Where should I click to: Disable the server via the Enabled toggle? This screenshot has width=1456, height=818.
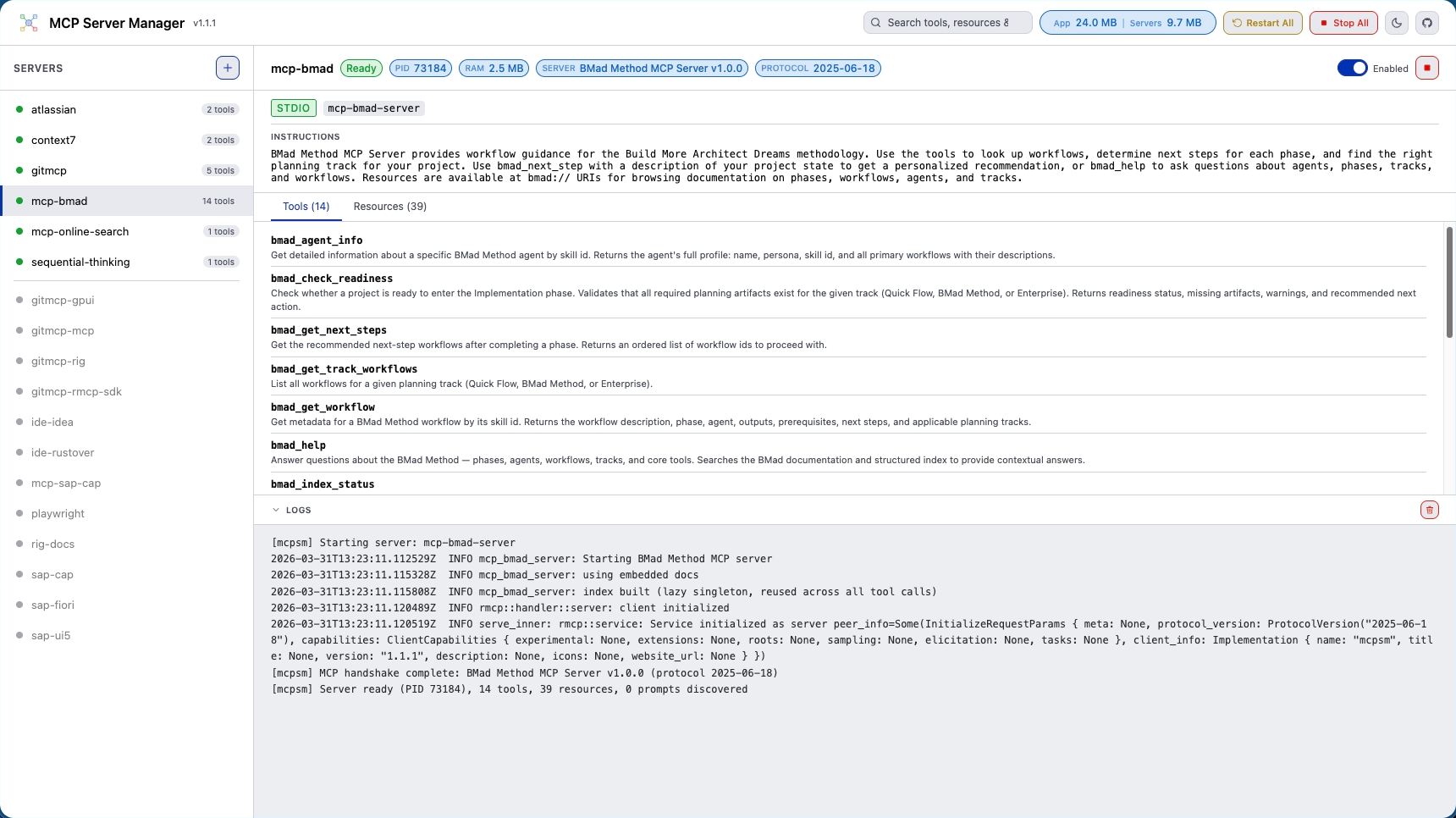(1352, 68)
